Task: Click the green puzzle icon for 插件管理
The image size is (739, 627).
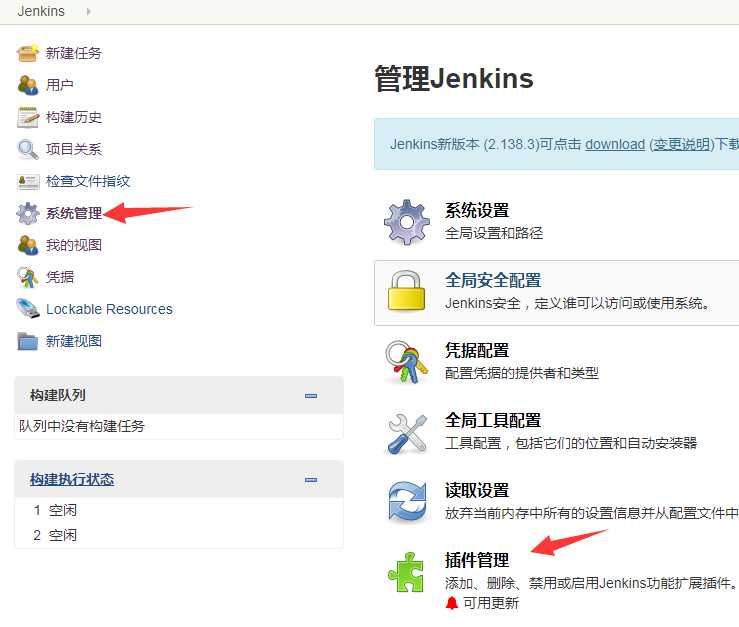Action: (406, 572)
